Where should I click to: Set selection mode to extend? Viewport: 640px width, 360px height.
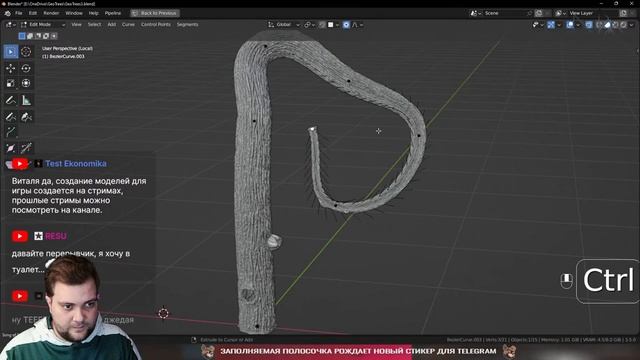[30, 36]
